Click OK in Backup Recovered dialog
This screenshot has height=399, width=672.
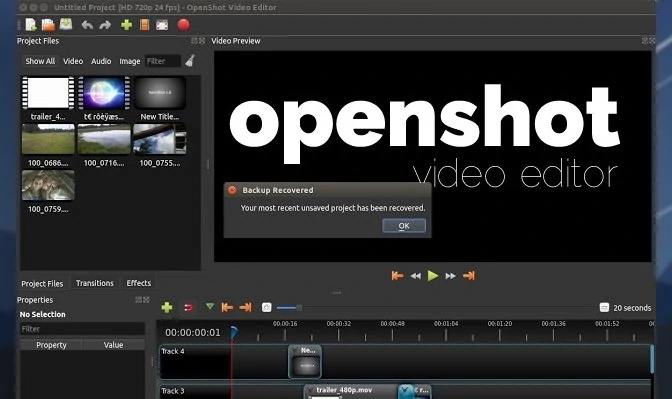(404, 226)
